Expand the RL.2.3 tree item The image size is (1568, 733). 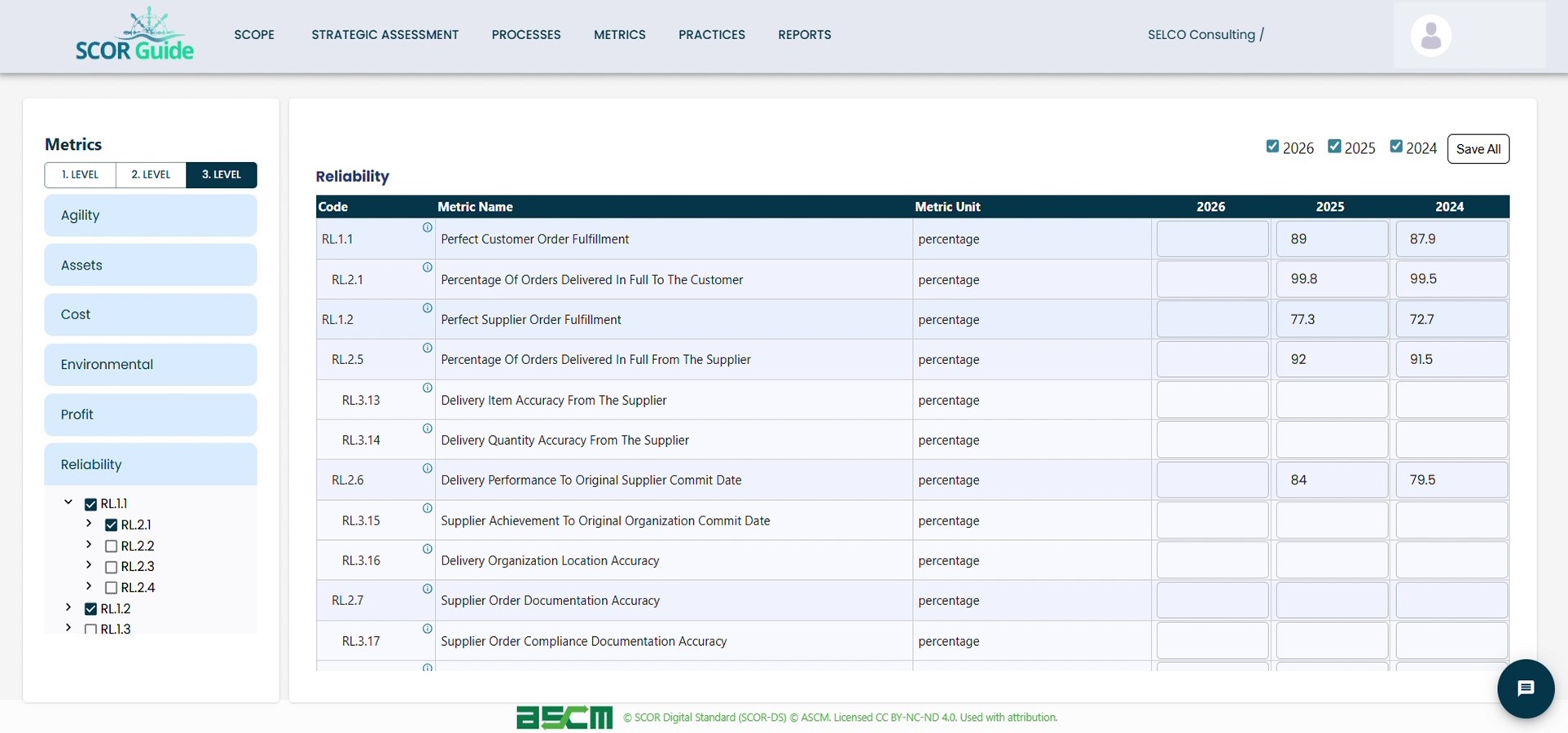[88, 566]
